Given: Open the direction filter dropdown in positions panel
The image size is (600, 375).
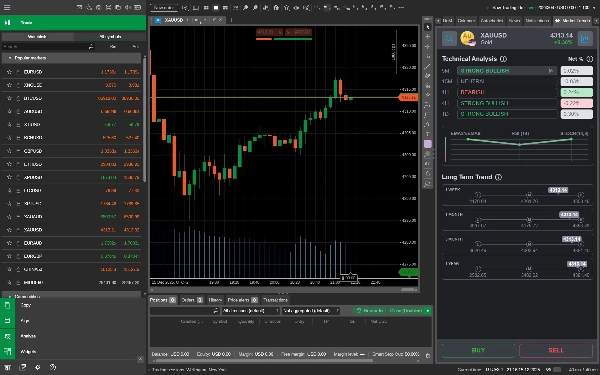Looking at the screenshot, I should pyautogui.click(x=251, y=311).
